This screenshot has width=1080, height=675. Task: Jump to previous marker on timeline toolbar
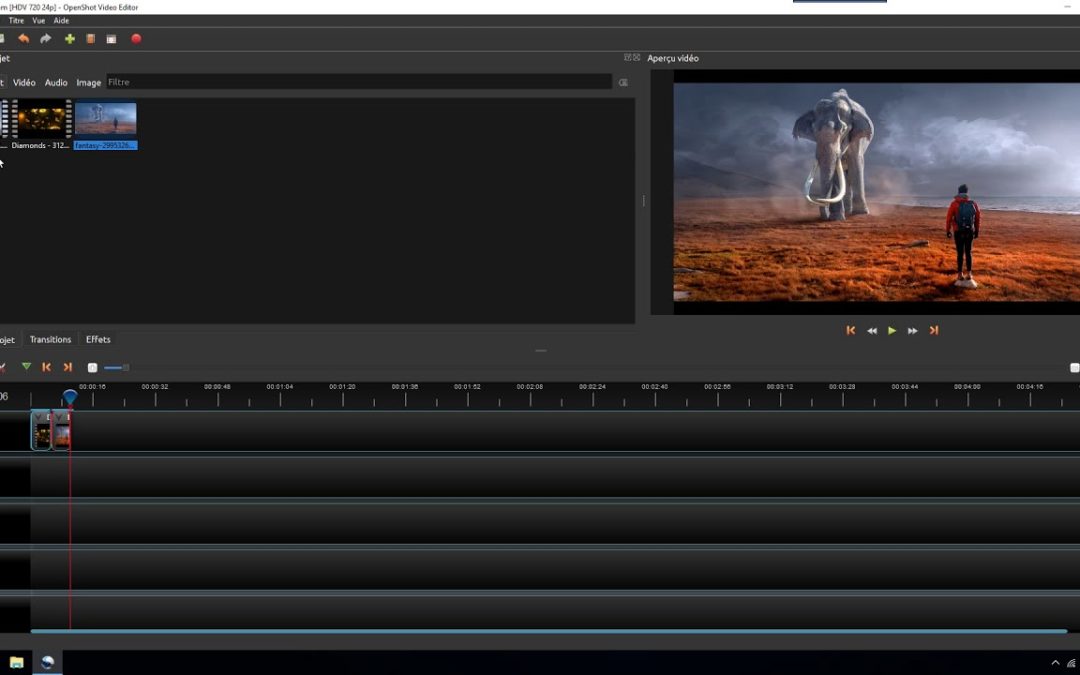click(x=47, y=367)
